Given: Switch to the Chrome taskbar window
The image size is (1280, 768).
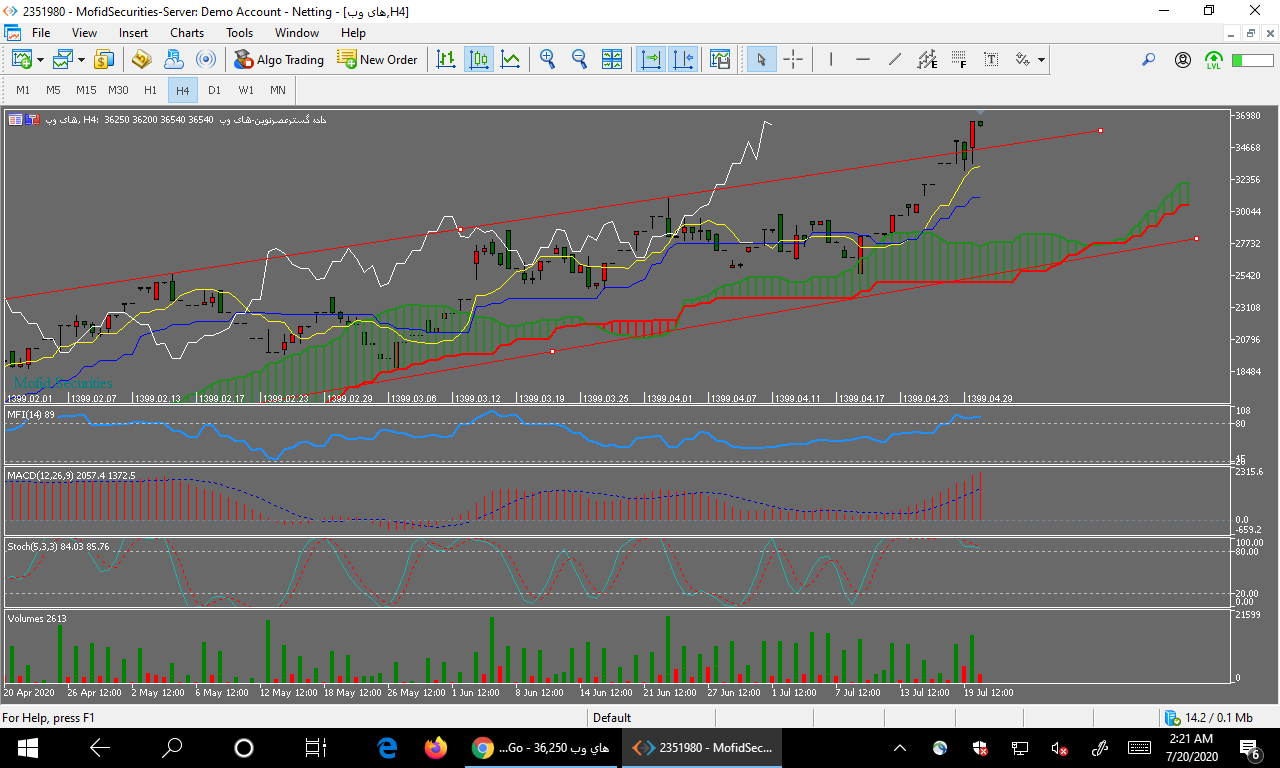Looking at the screenshot, I should tap(541, 747).
